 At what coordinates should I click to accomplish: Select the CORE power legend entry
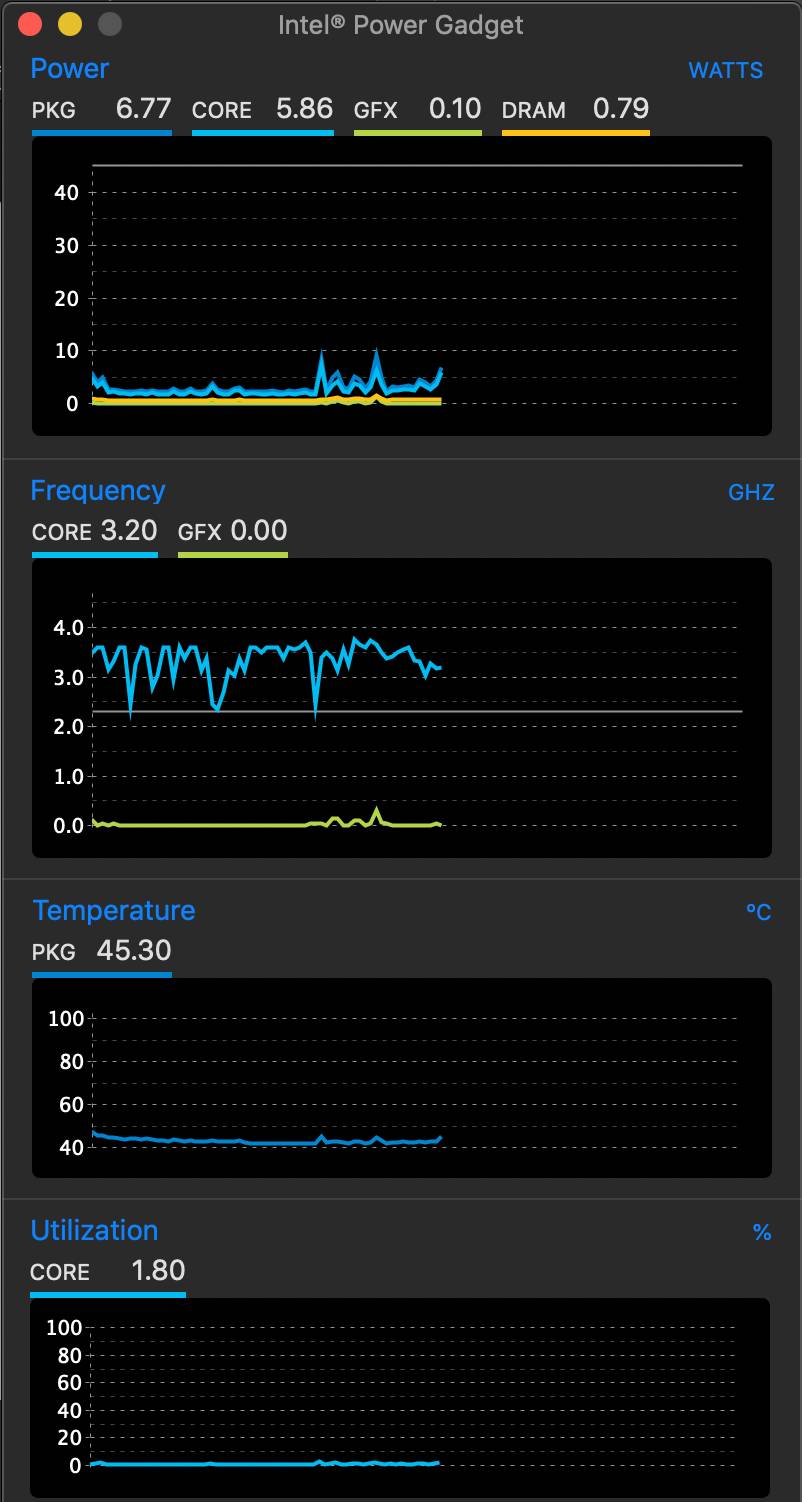262,111
